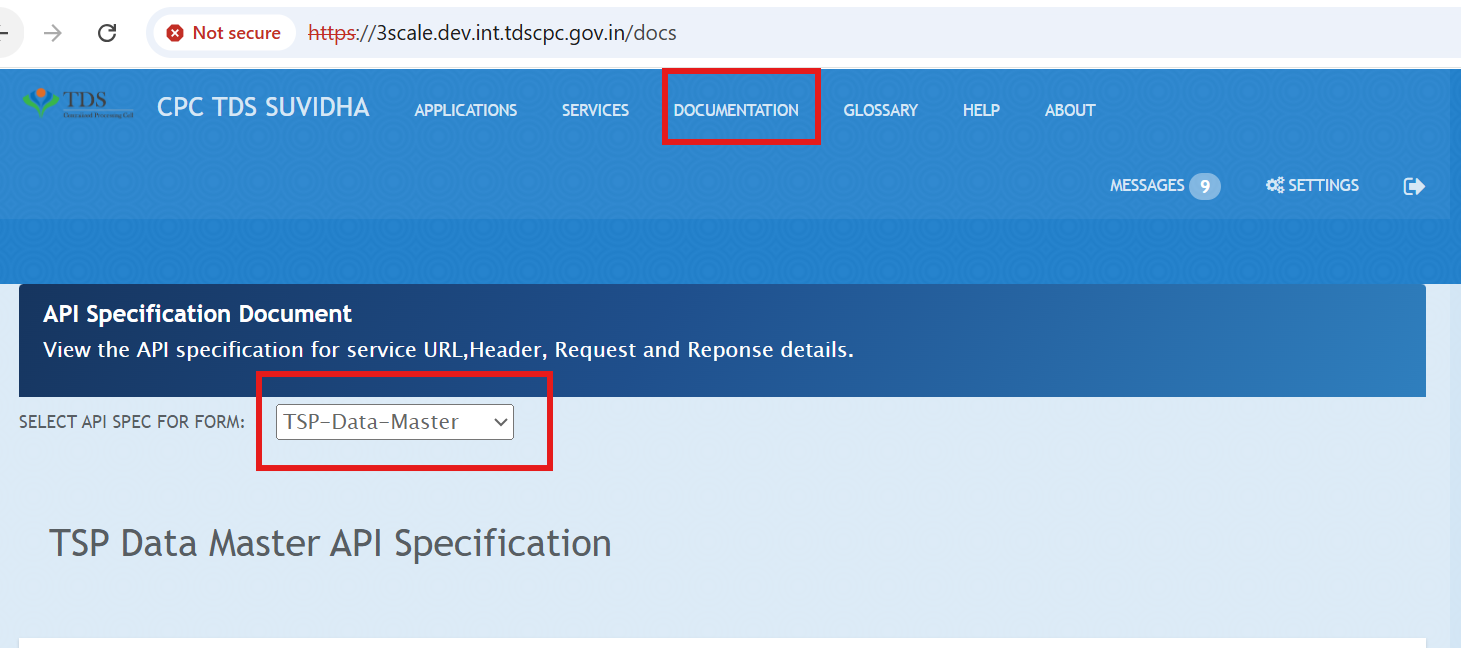
Task: Click the HELP link
Action: coord(981,110)
